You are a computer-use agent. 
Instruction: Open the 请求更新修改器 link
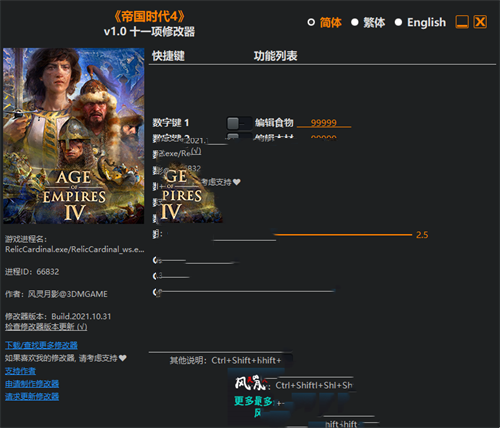[x=32, y=396]
